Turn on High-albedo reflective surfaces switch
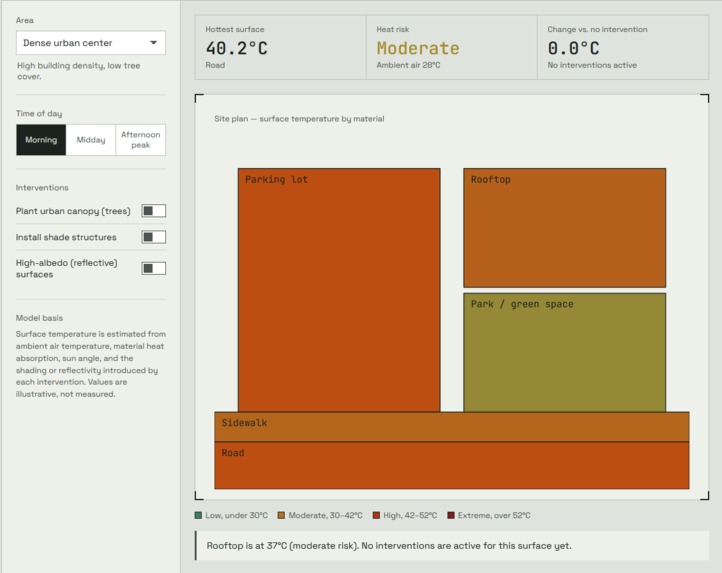The height and width of the screenshot is (573, 722). click(x=153, y=269)
